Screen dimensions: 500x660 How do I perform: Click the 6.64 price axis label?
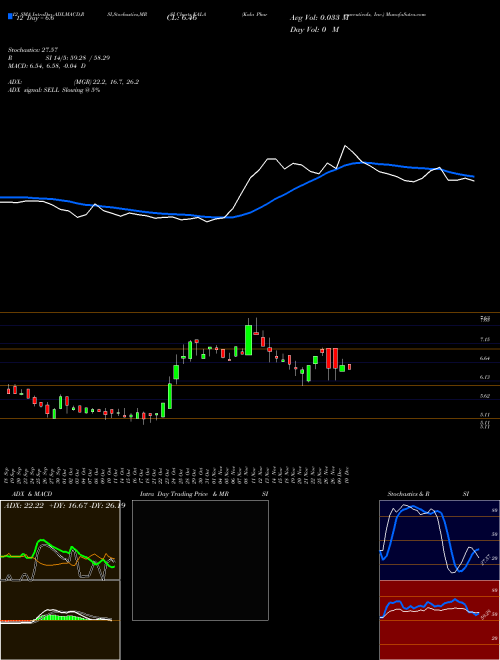(x=485, y=358)
